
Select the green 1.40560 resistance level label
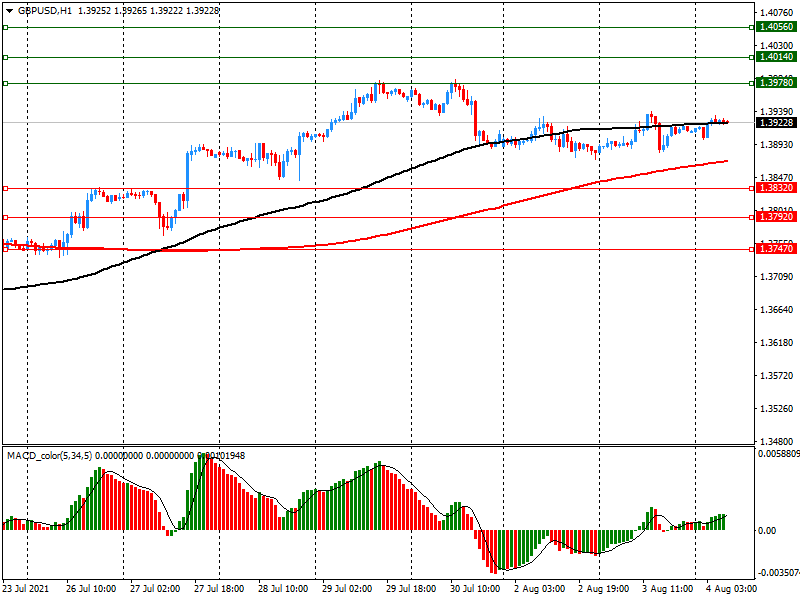[x=777, y=27]
